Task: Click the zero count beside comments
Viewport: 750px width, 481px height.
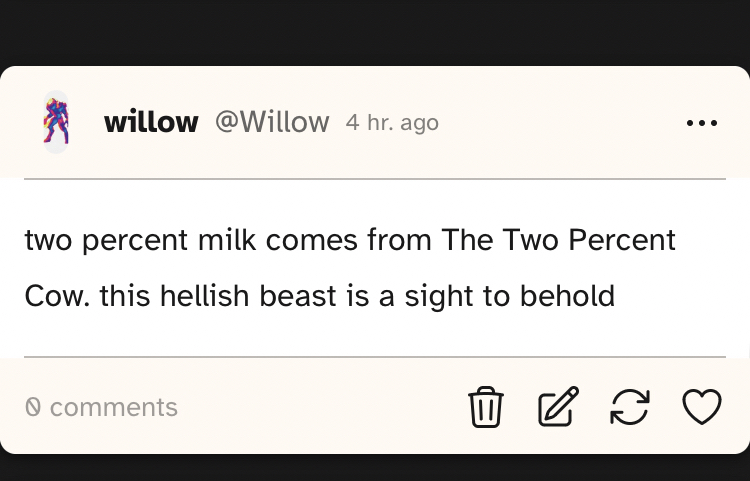Action: [32, 407]
